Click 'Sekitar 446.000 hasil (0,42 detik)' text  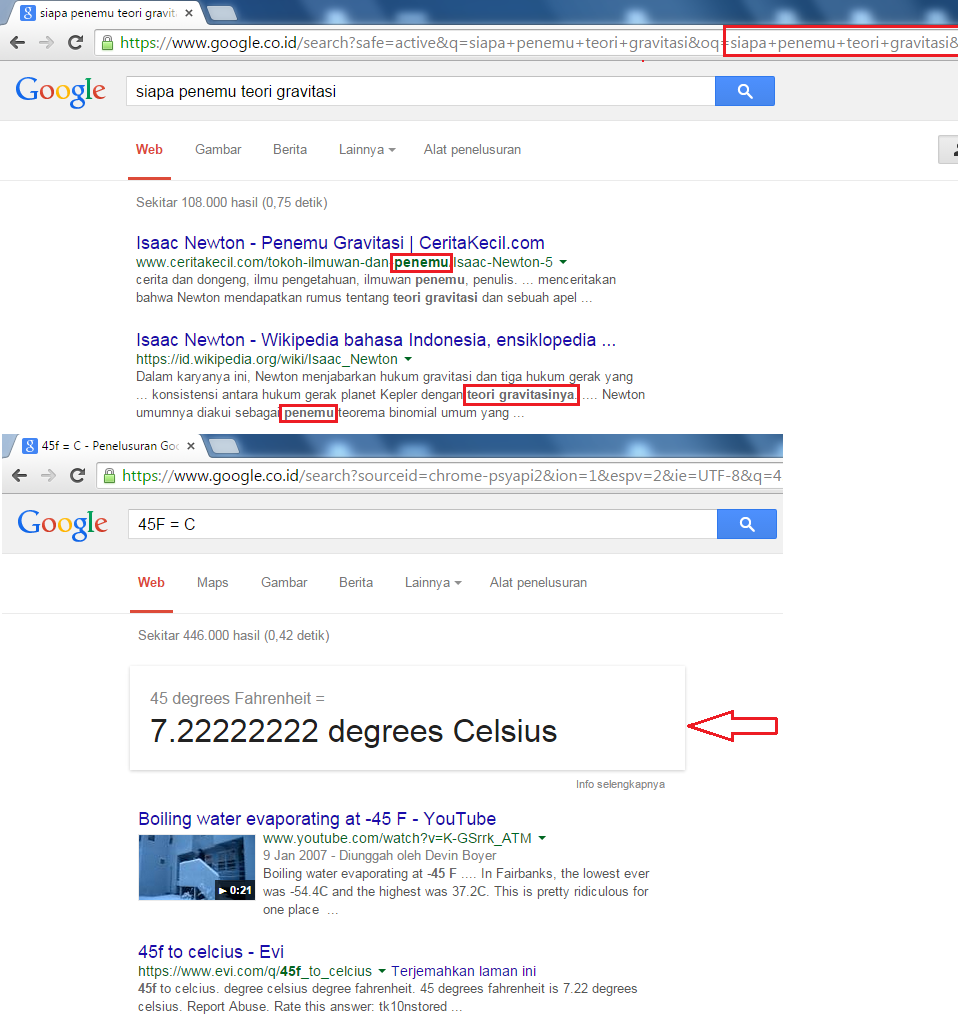[x=233, y=635]
